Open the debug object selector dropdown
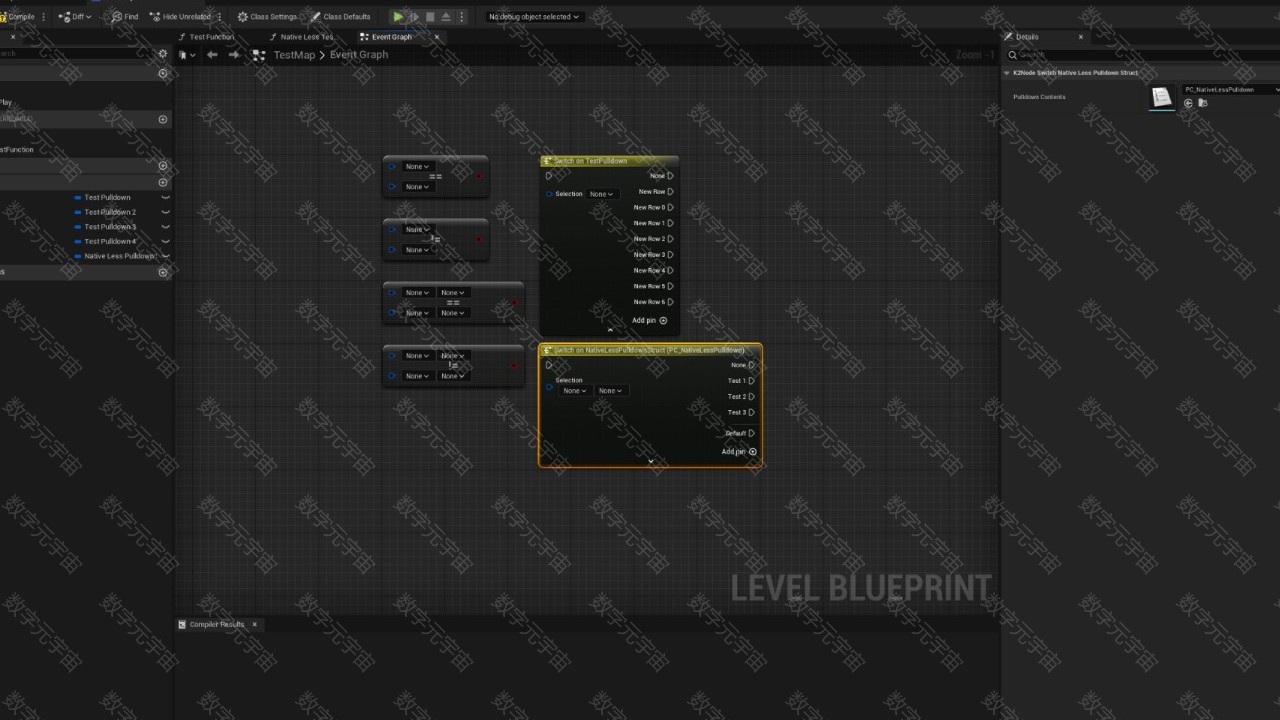 coord(534,16)
